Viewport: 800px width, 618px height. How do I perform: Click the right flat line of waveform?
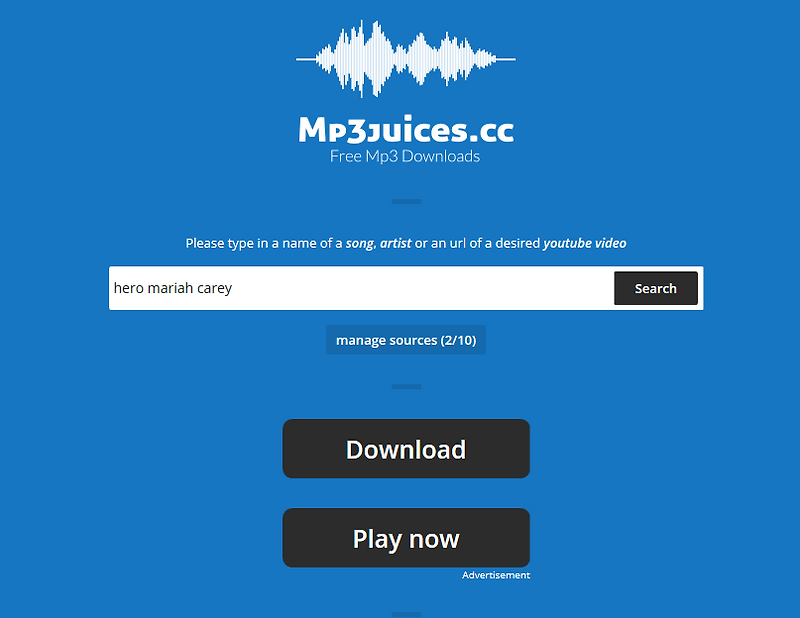(505, 59)
